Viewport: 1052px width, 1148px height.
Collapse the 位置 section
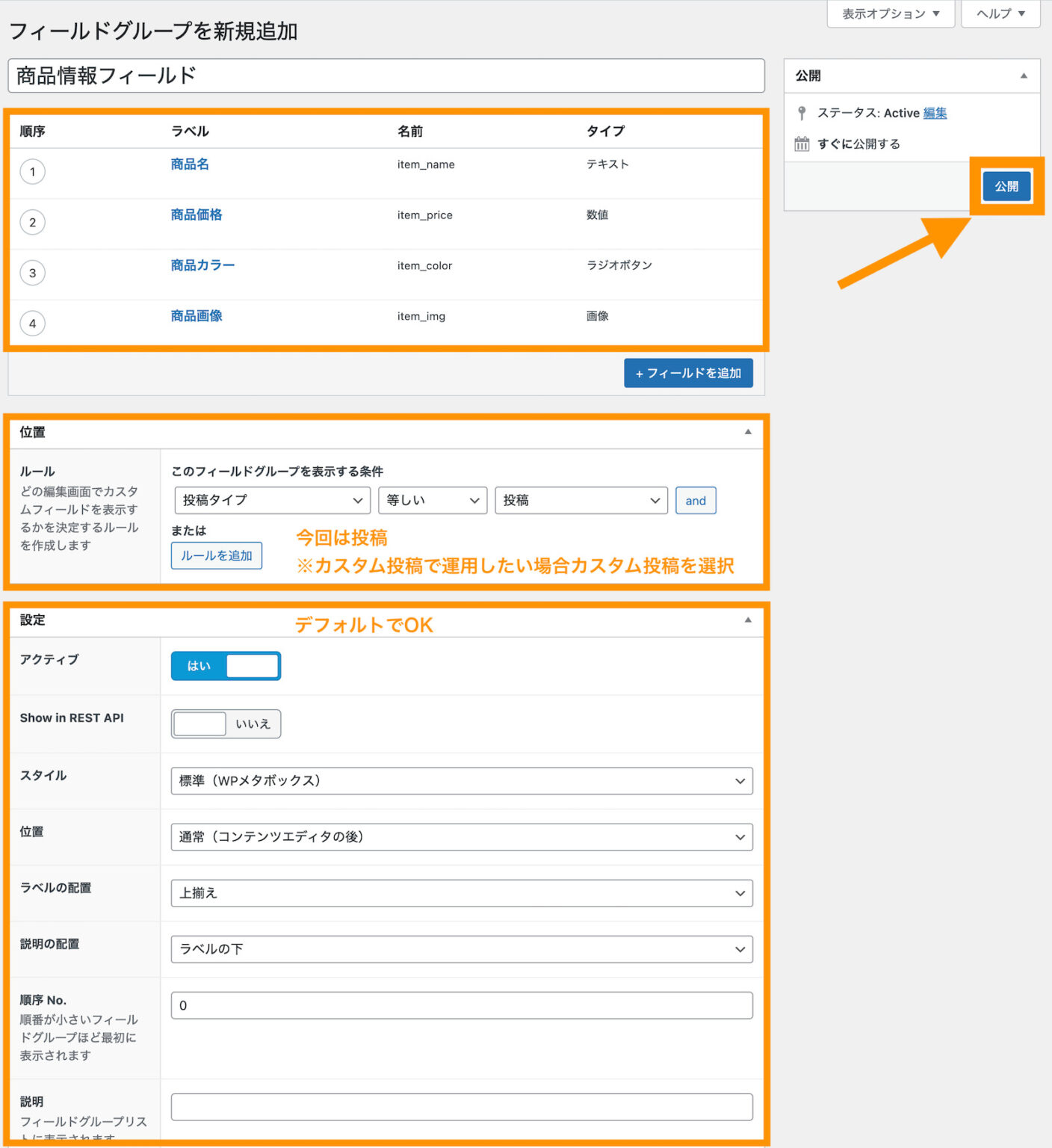point(748,432)
